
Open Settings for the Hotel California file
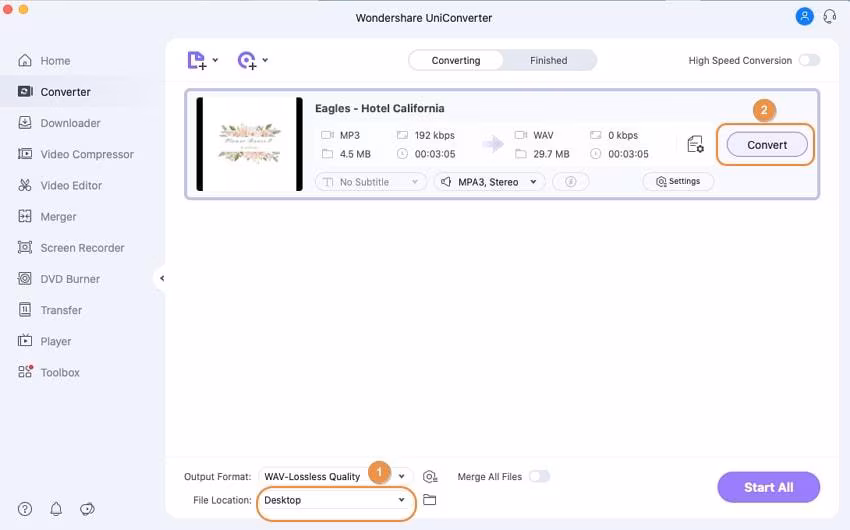tap(678, 182)
